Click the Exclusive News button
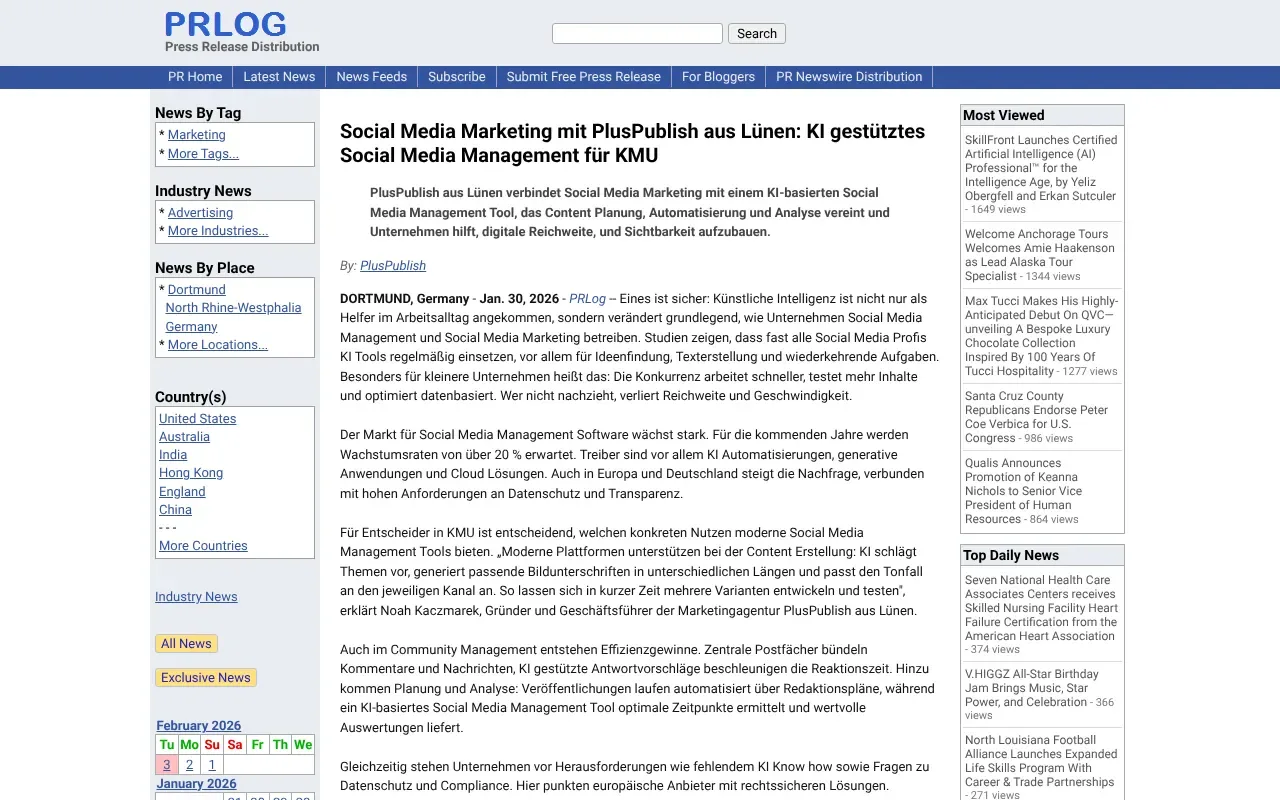 206,678
